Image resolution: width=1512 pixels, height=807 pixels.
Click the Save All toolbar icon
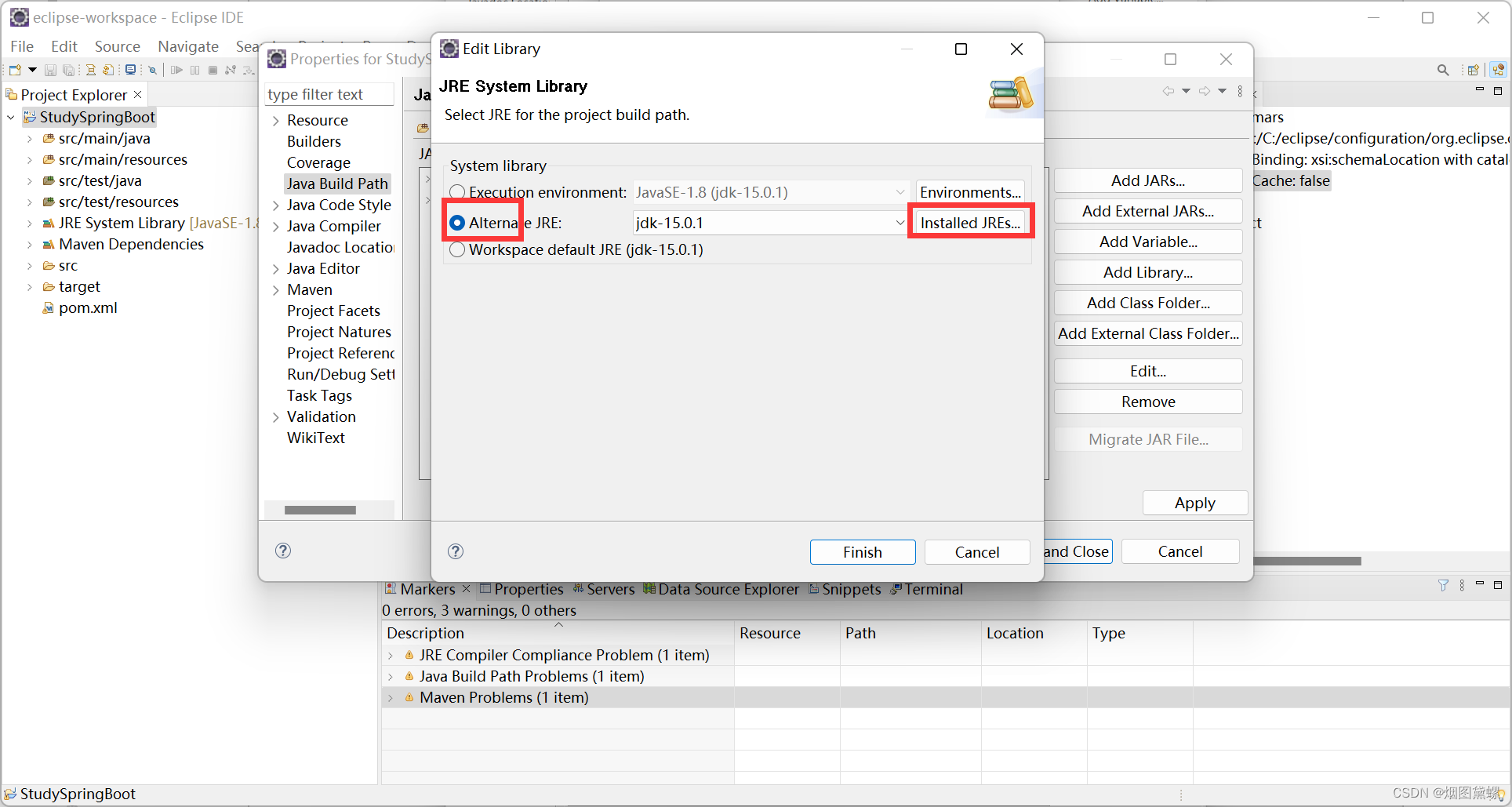pos(69,70)
